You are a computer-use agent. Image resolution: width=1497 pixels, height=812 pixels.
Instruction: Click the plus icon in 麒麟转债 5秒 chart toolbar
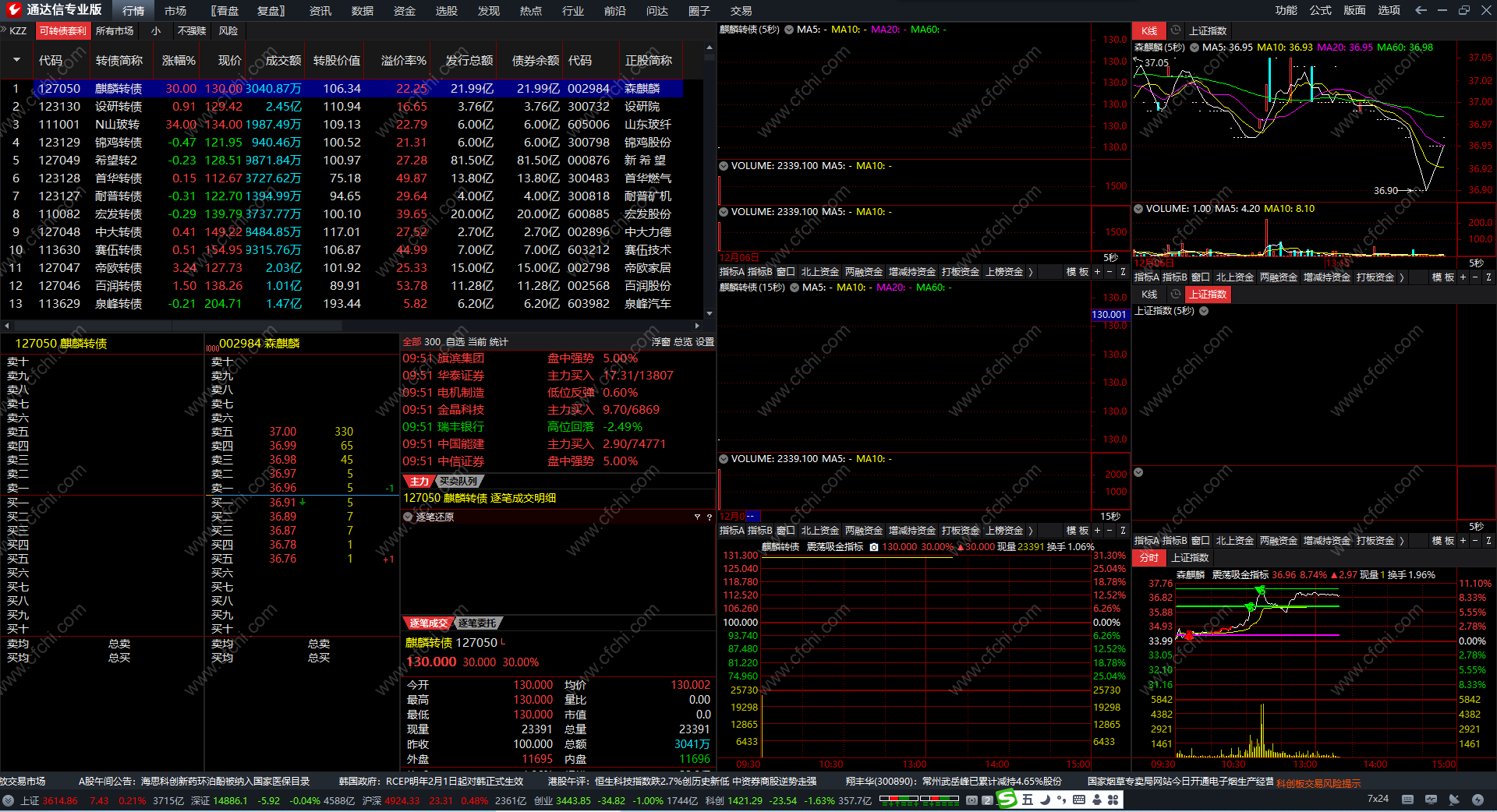tap(1097, 272)
